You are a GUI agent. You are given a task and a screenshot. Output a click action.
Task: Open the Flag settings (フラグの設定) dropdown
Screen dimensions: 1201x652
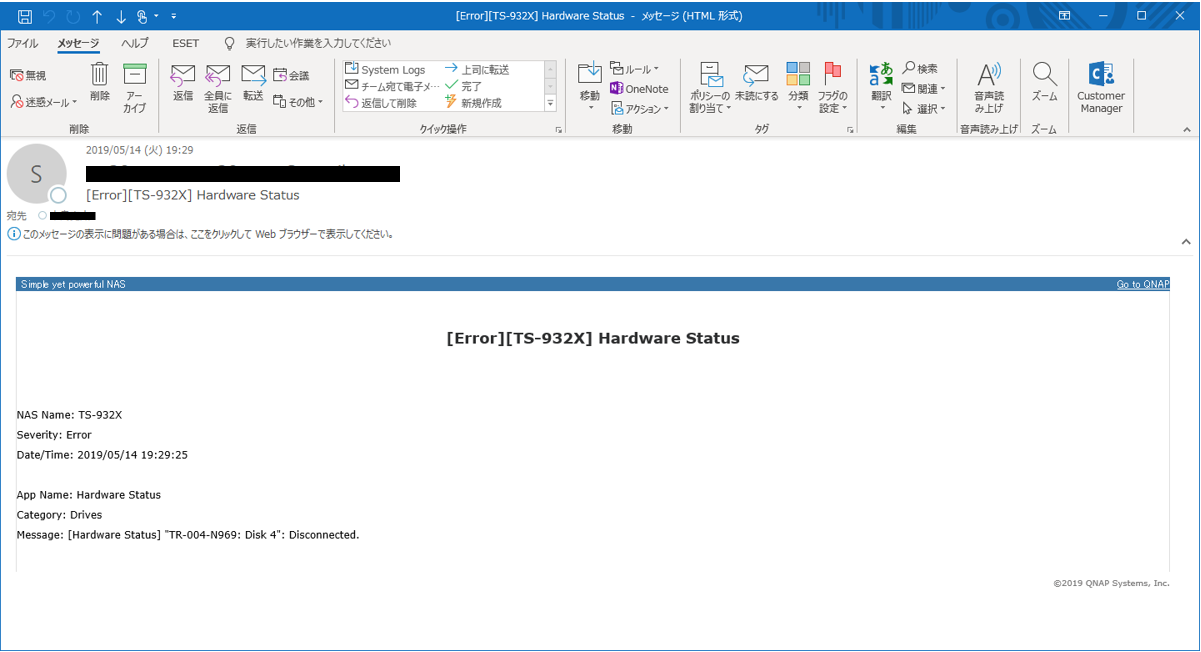[x=833, y=88]
